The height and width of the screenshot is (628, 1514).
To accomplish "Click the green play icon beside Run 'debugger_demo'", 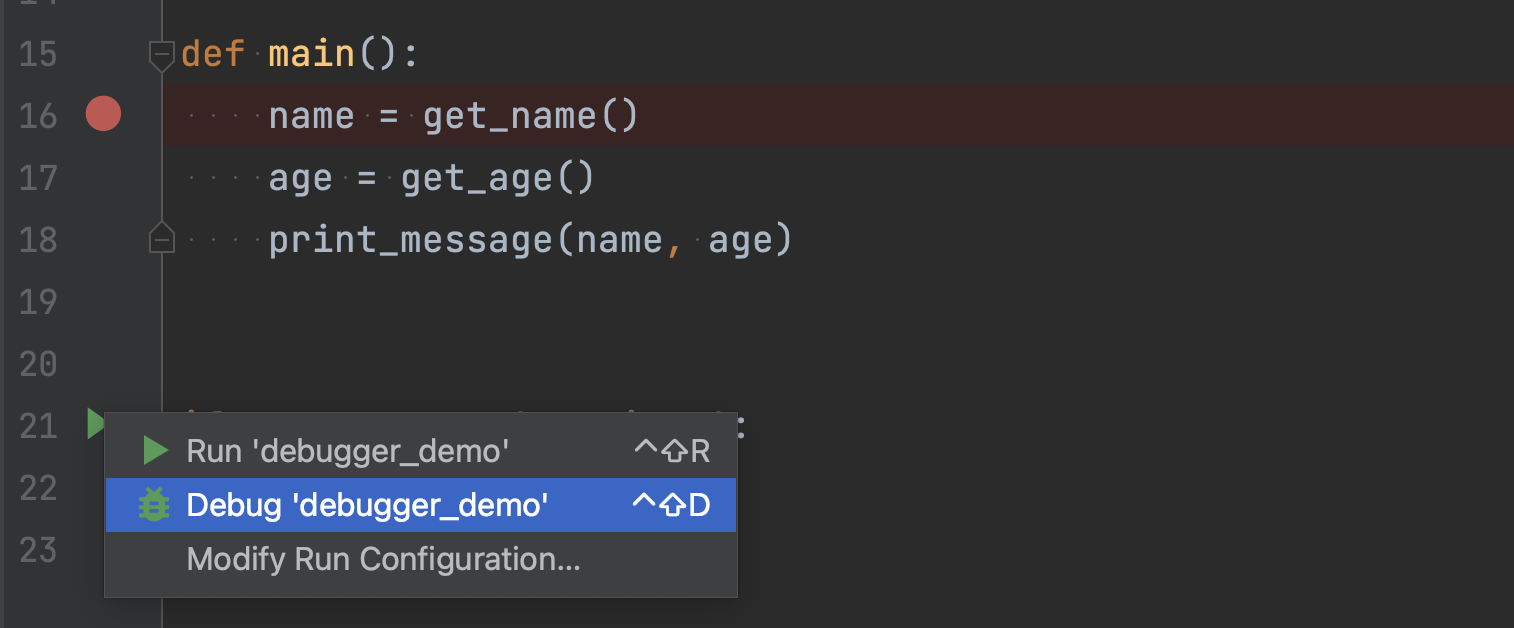I will pyautogui.click(x=155, y=449).
